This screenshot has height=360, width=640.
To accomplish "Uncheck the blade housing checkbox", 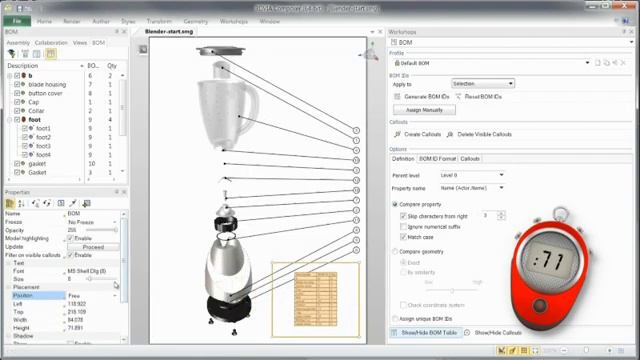I will pyautogui.click(x=17, y=84).
